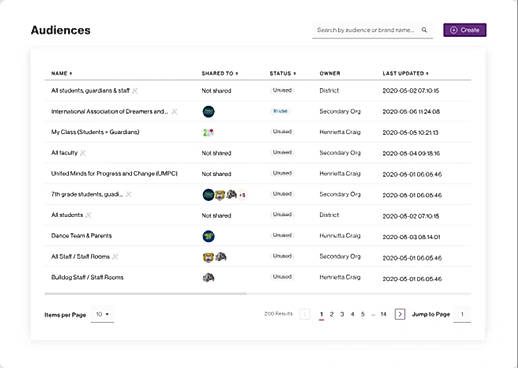Go to page 14
518x368 pixels.
383,314
